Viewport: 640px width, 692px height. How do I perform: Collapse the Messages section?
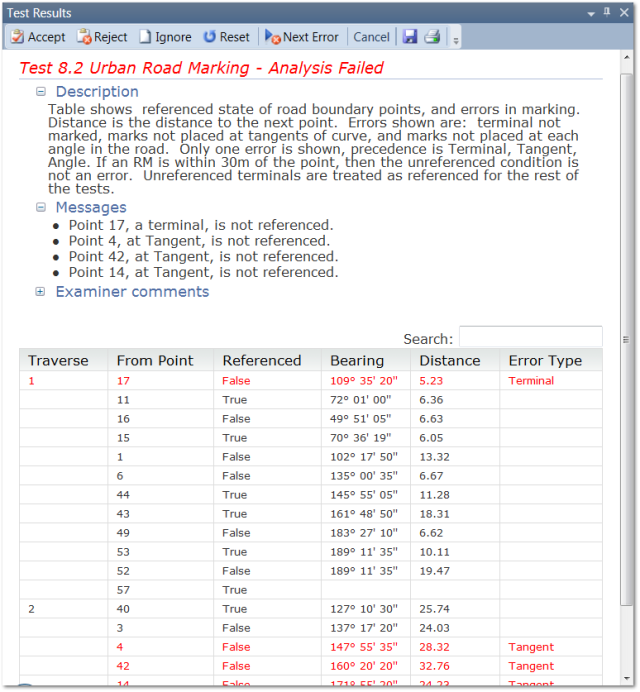[x=41, y=207]
